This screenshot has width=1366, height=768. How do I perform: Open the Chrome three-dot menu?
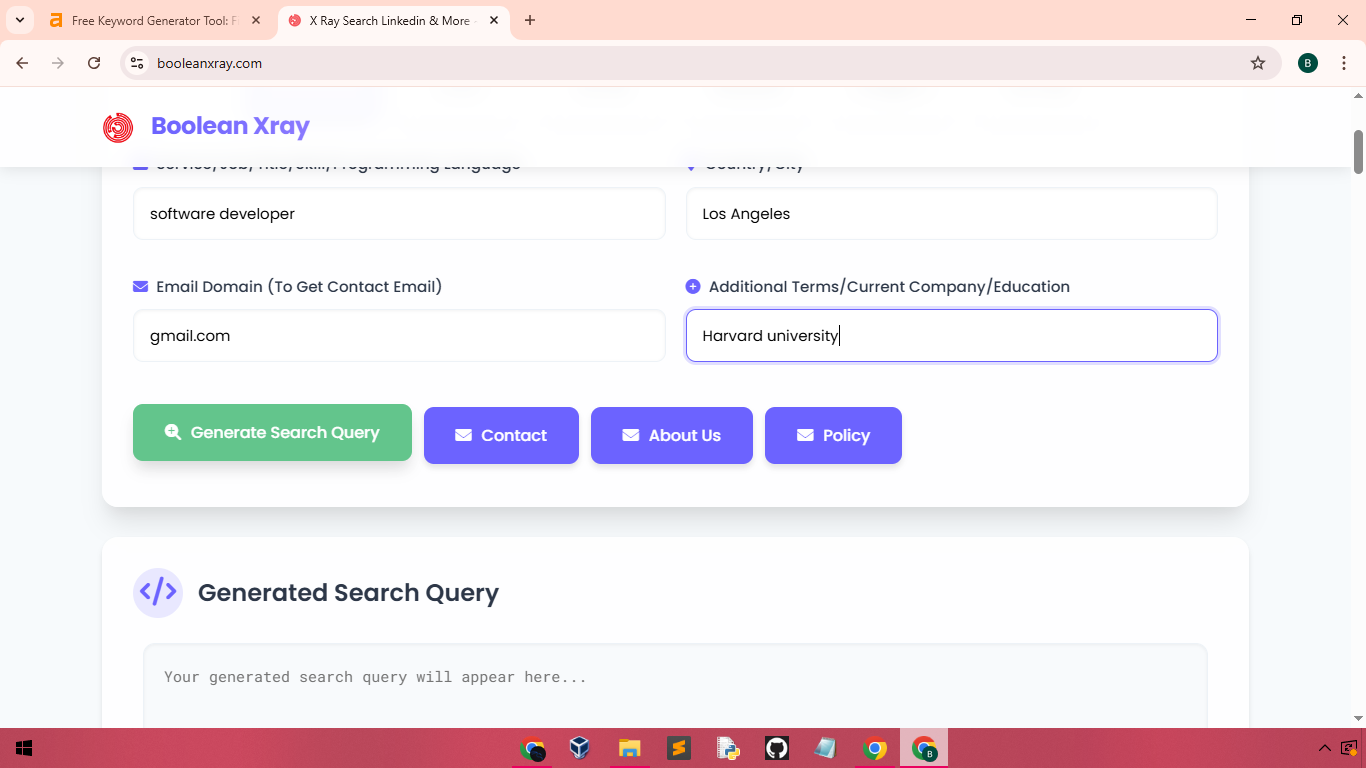(1344, 63)
